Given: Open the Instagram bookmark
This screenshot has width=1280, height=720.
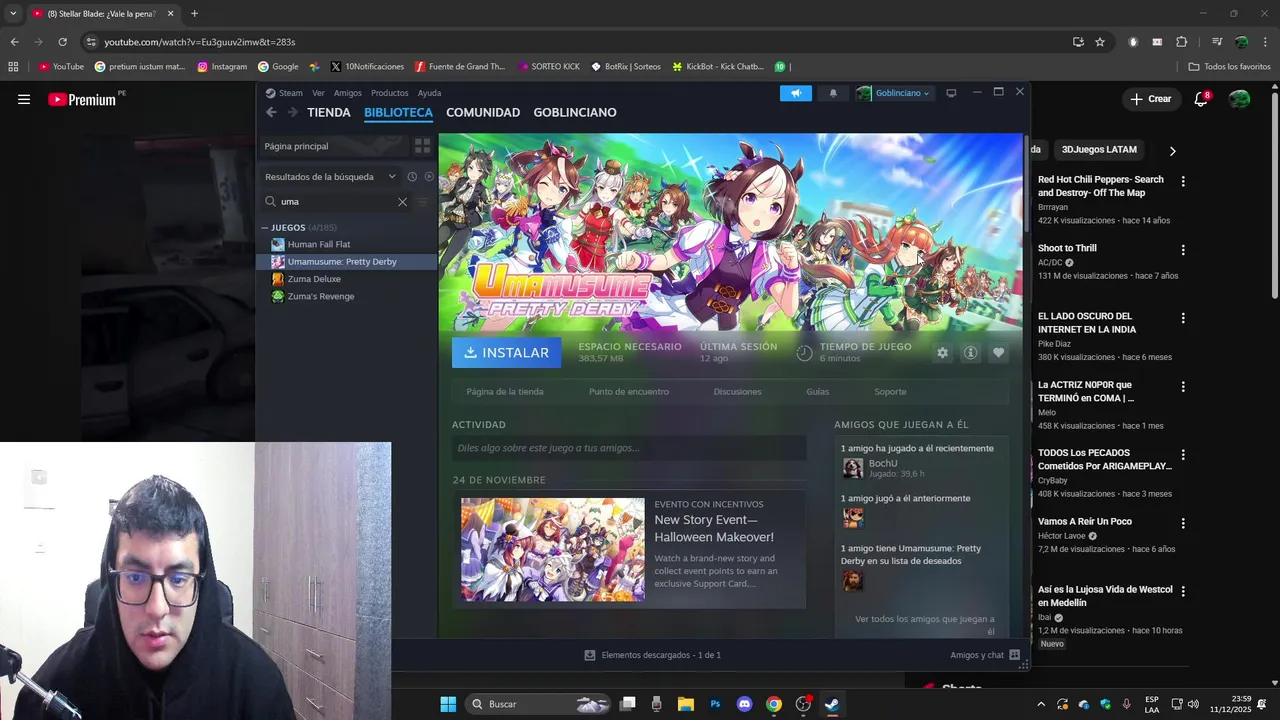Looking at the screenshot, I should 222,67.
